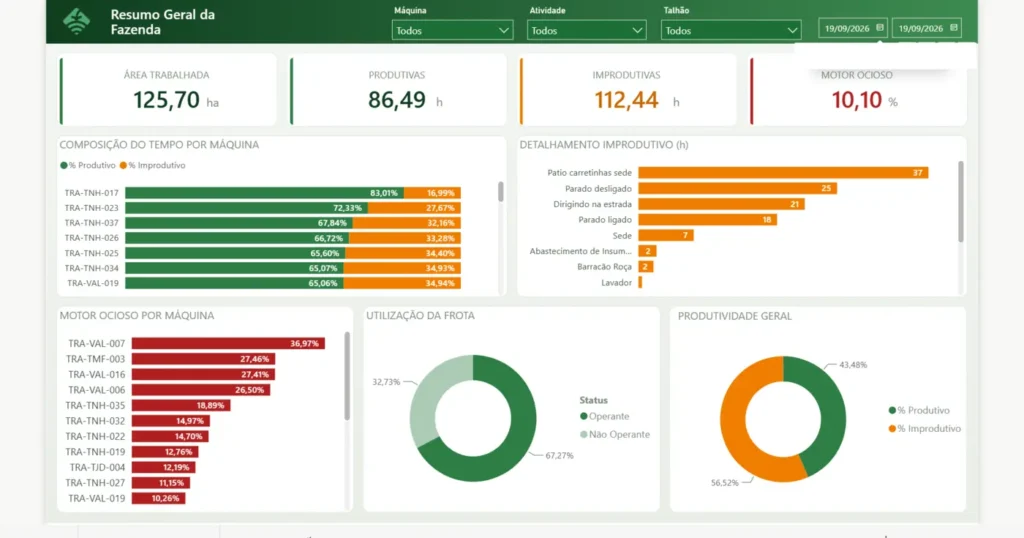Click % Improdutivo legend in Composição chart
Viewport: 1024px width, 538px height.
[153, 165]
